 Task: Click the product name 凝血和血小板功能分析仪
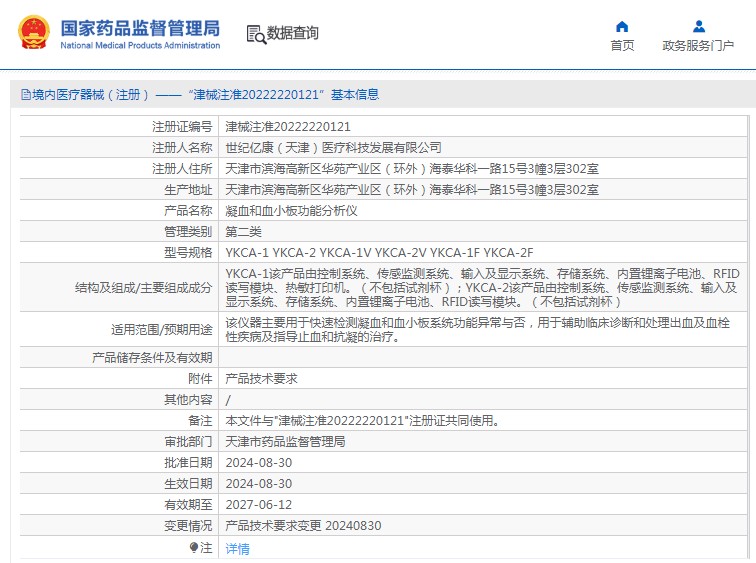pos(291,211)
